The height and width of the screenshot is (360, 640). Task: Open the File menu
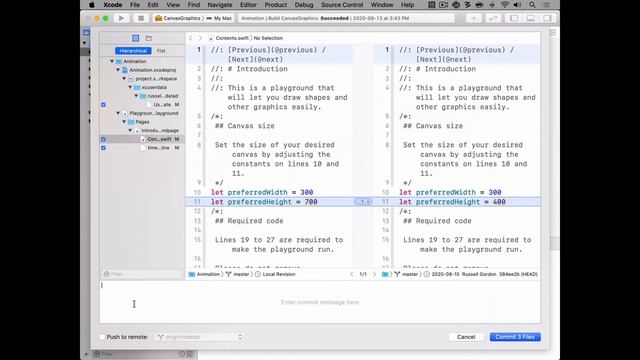coord(135,5)
